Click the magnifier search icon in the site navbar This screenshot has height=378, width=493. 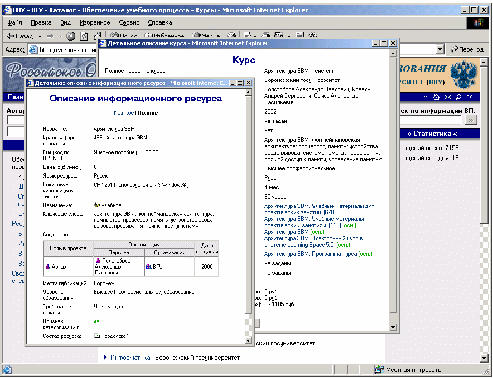coord(459,97)
